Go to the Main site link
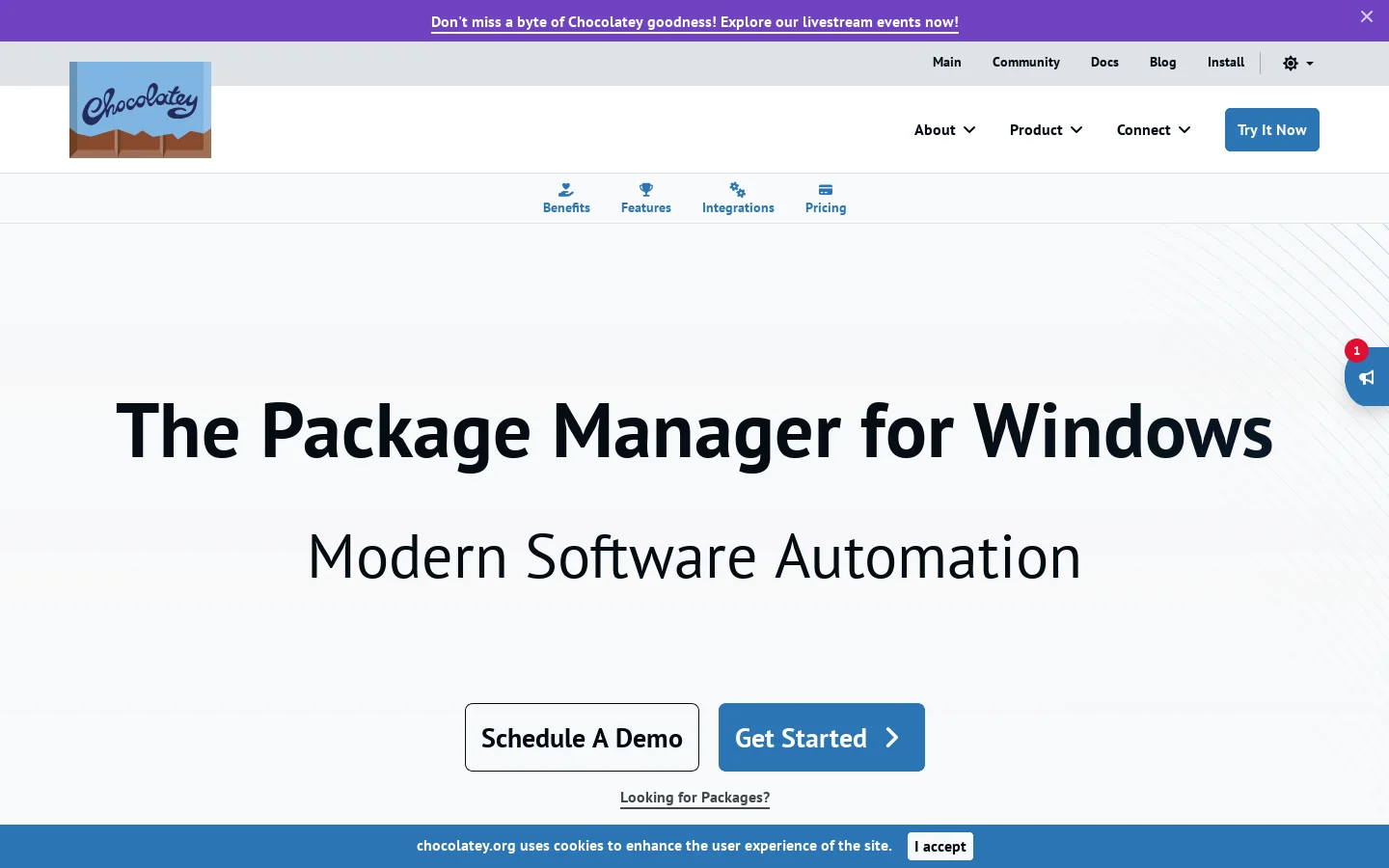1389x868 pixels. 947,62
